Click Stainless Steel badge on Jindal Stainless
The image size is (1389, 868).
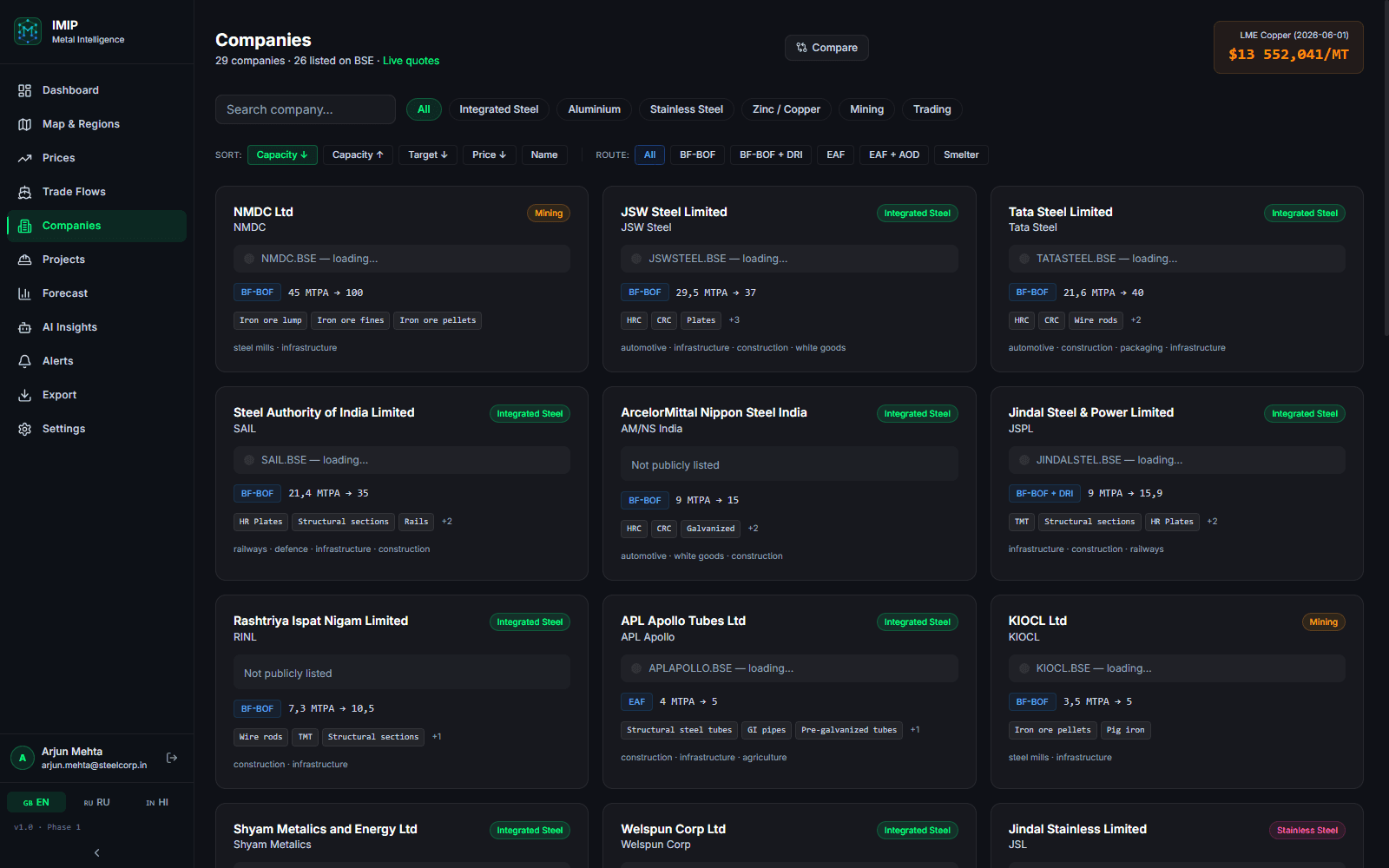click(x=1307, y=831)
